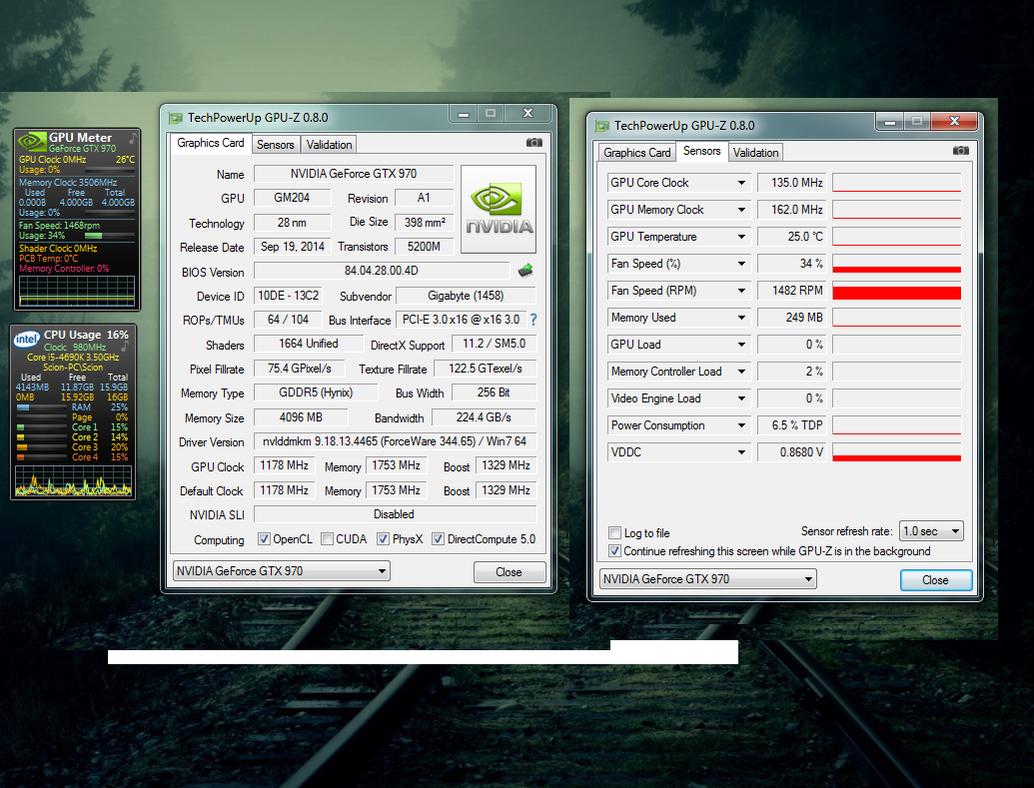Click the Bus Interface question mark

pyautogui.click(x=533, y=320)
